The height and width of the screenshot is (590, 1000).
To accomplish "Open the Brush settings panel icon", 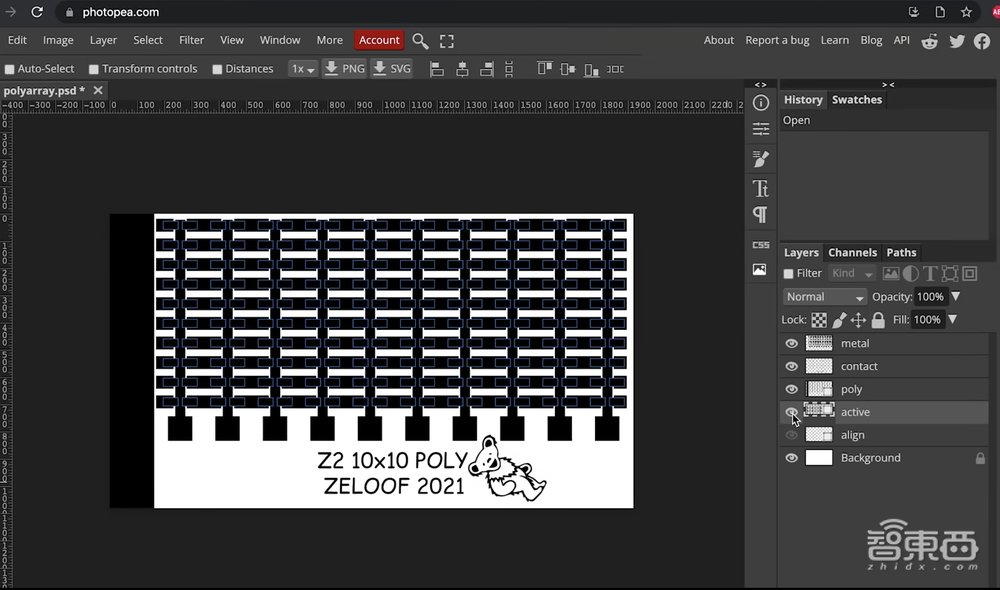I will 760,159.
